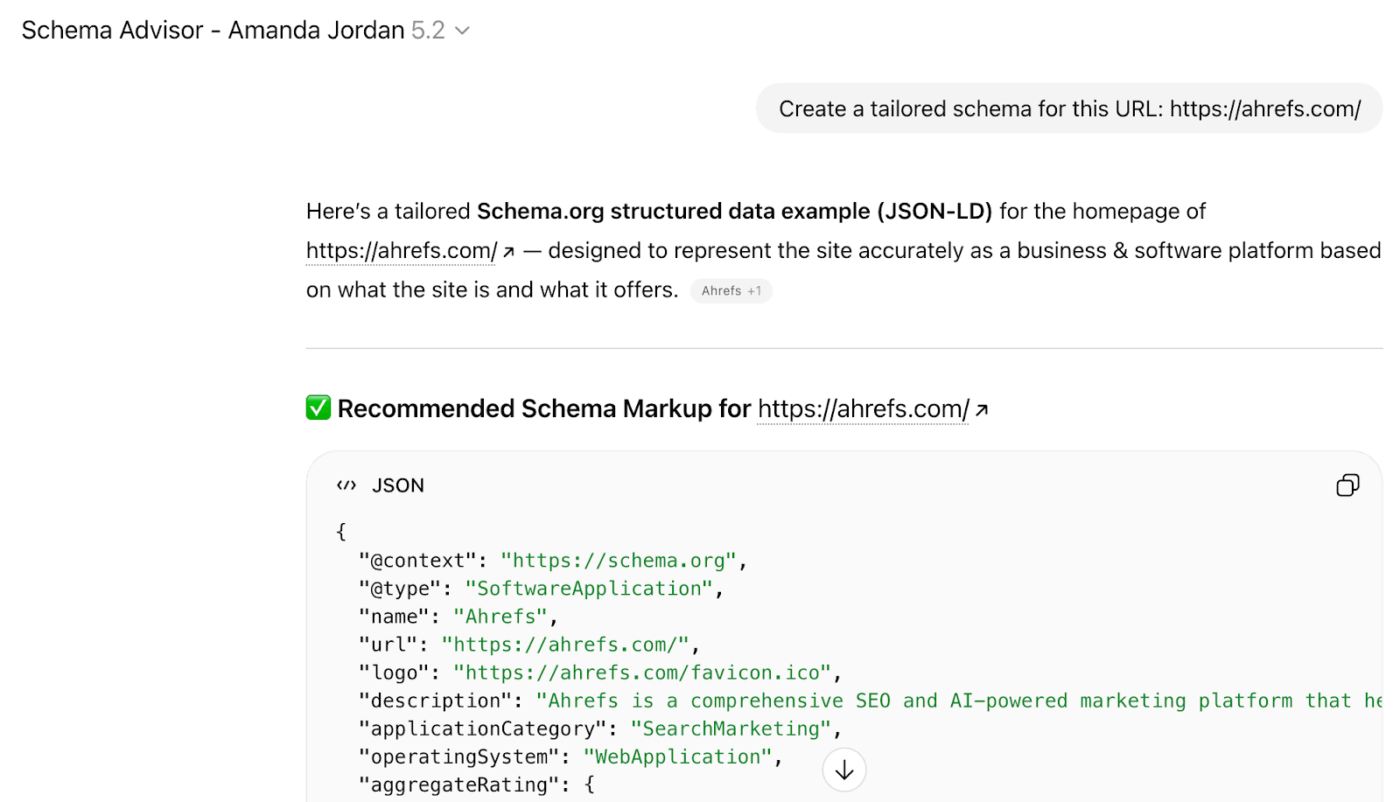Open the Ahrefs +1 sources chip

[731, 290]
